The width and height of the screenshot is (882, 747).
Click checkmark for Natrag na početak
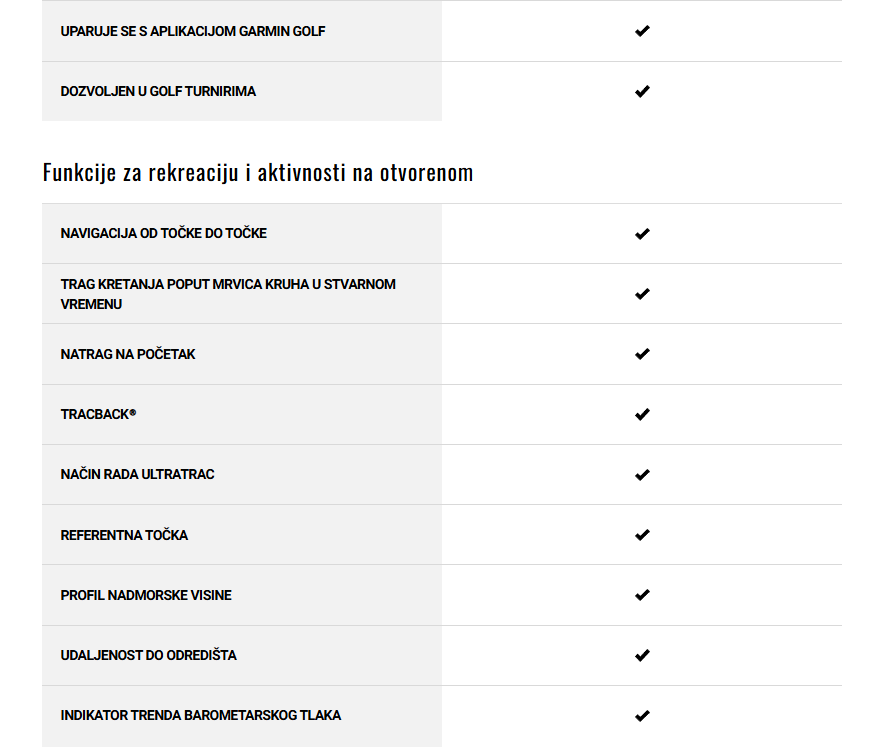[642, 354]
